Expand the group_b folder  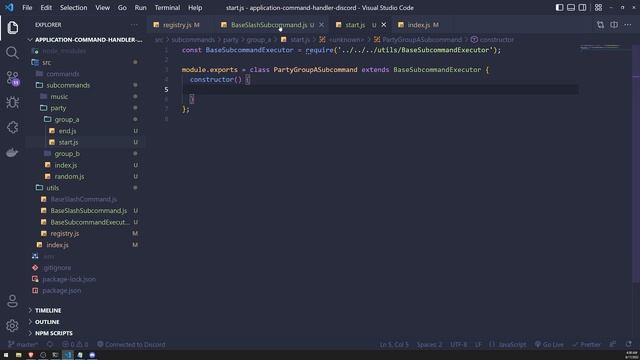coord(86,154)
